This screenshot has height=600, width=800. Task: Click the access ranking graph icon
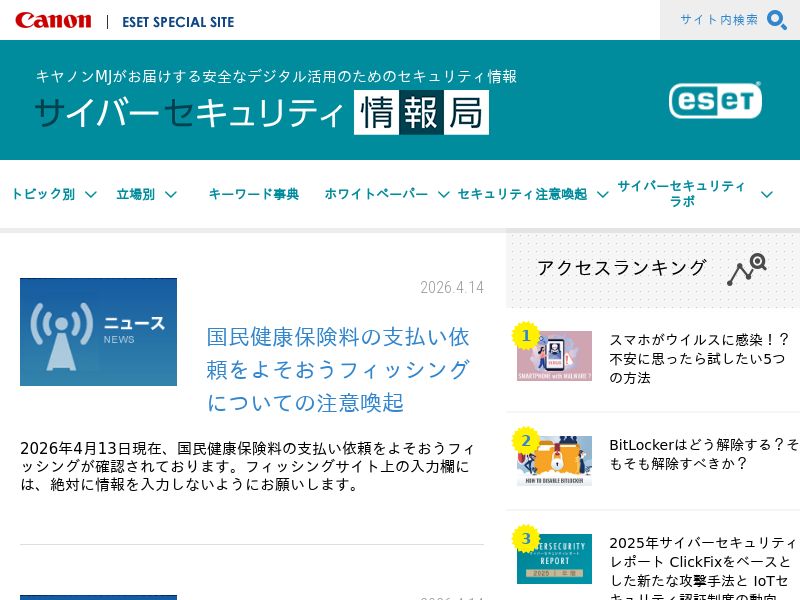746,269
